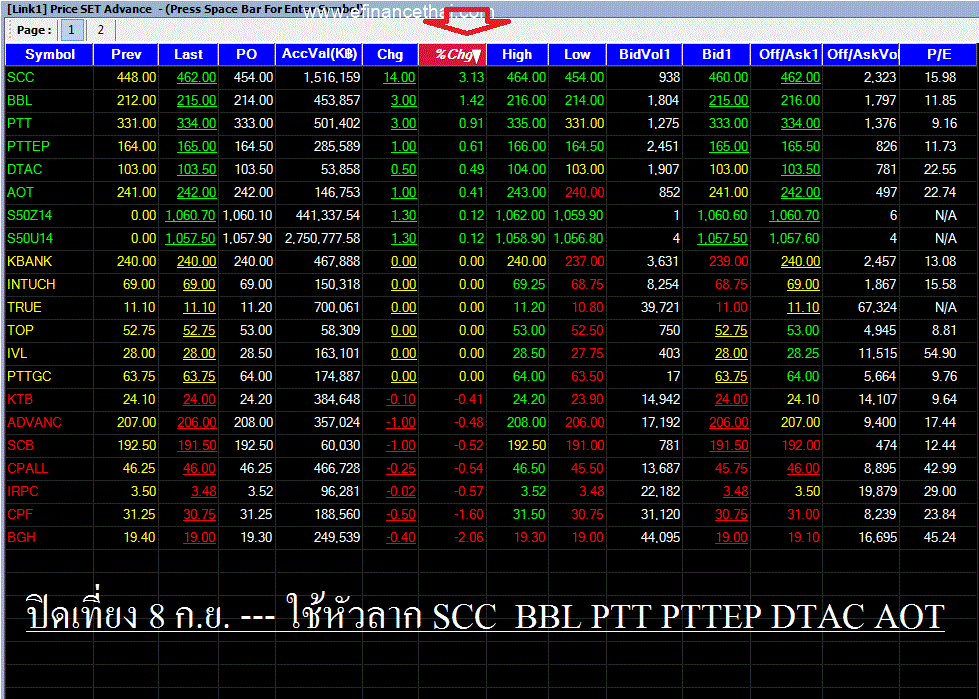This screenshot has width=979, height=699.
Task: Select the PTT symbol
Action: click(x=19, y=124)
